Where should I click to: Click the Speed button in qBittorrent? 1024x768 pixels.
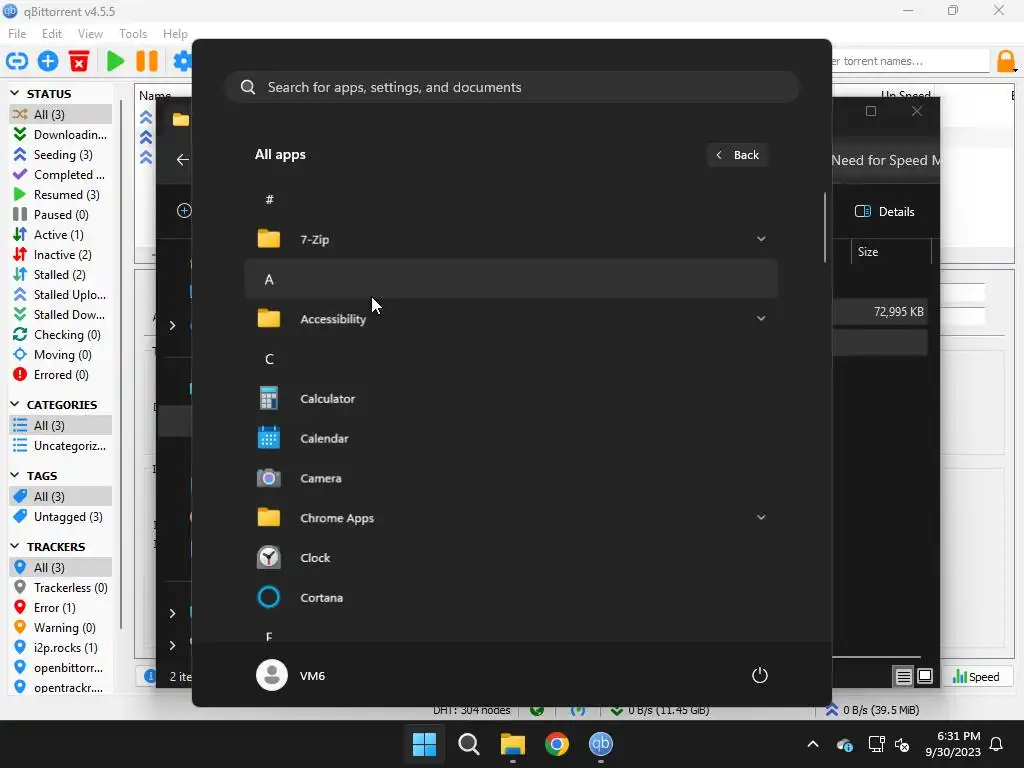pyautogui.click(x=976, y=677)
